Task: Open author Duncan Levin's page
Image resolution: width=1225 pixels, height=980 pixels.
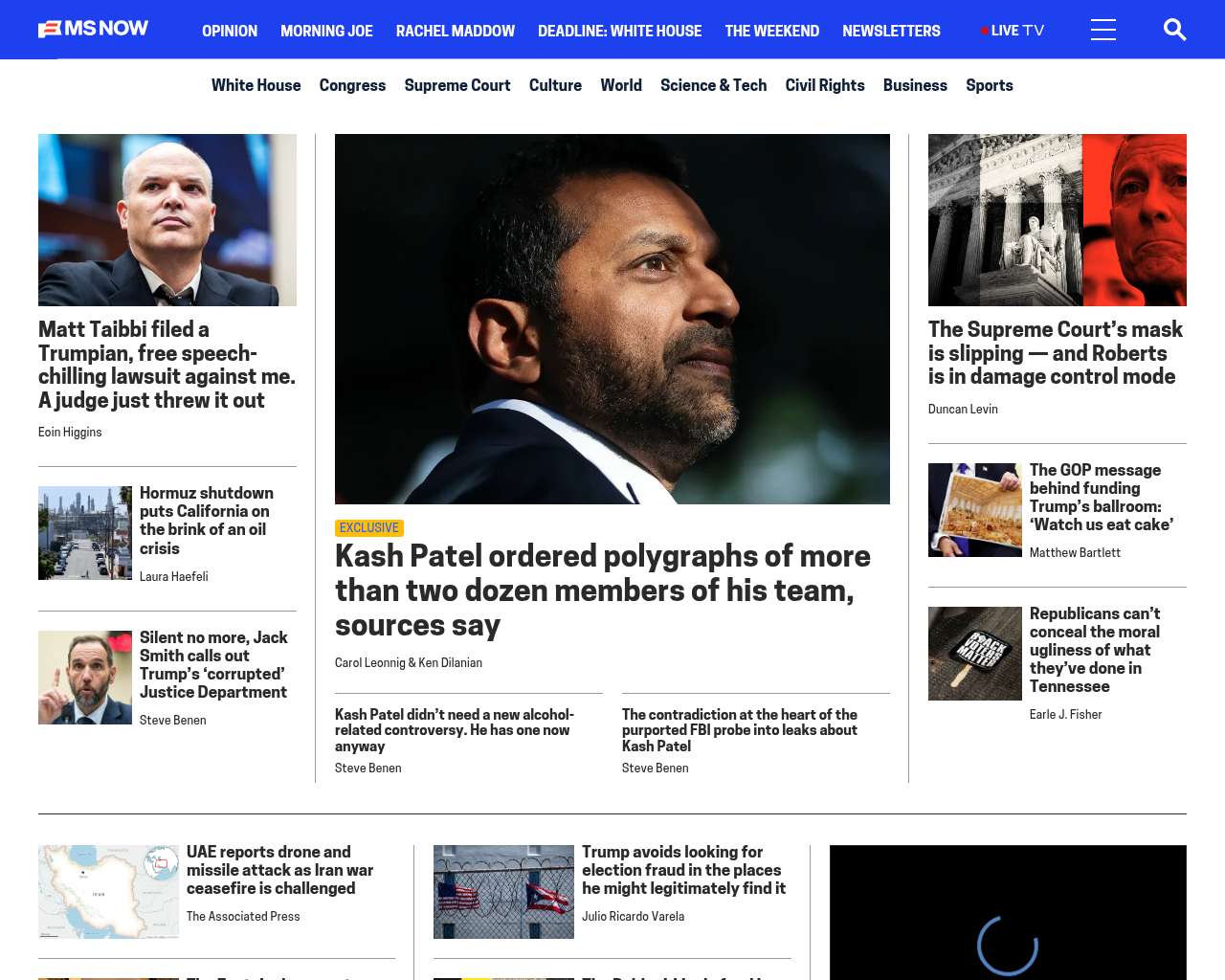Action: [x=963, y=410]
